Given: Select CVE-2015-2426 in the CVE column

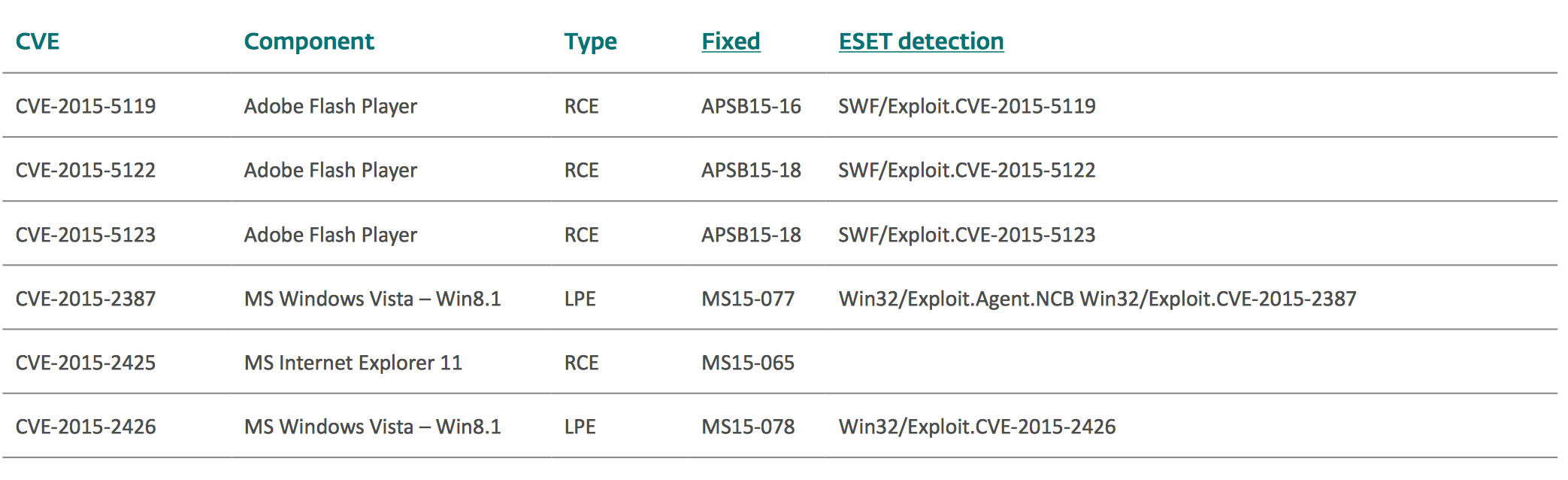Looking at the screenshot, I should pos(86,427).
